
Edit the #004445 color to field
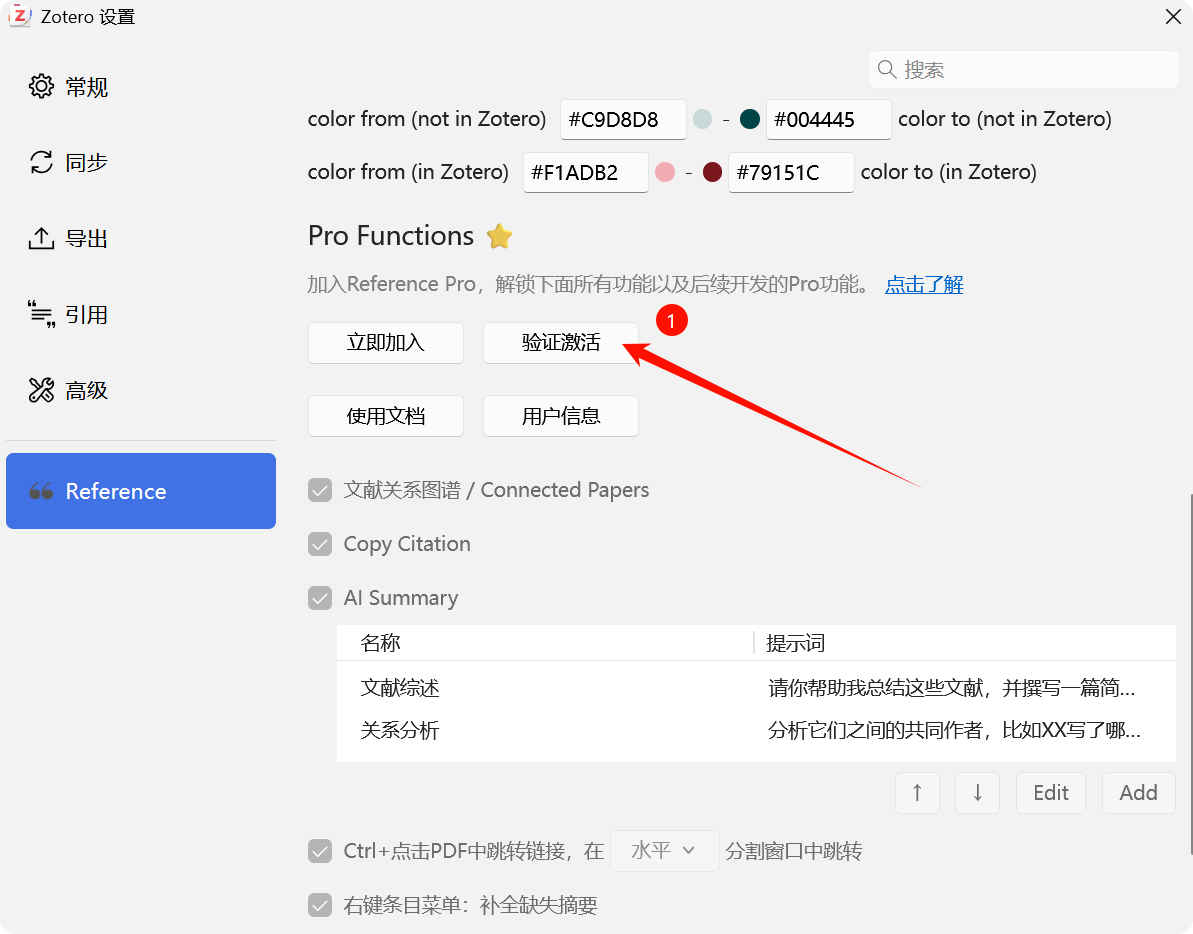coord(829,119)
